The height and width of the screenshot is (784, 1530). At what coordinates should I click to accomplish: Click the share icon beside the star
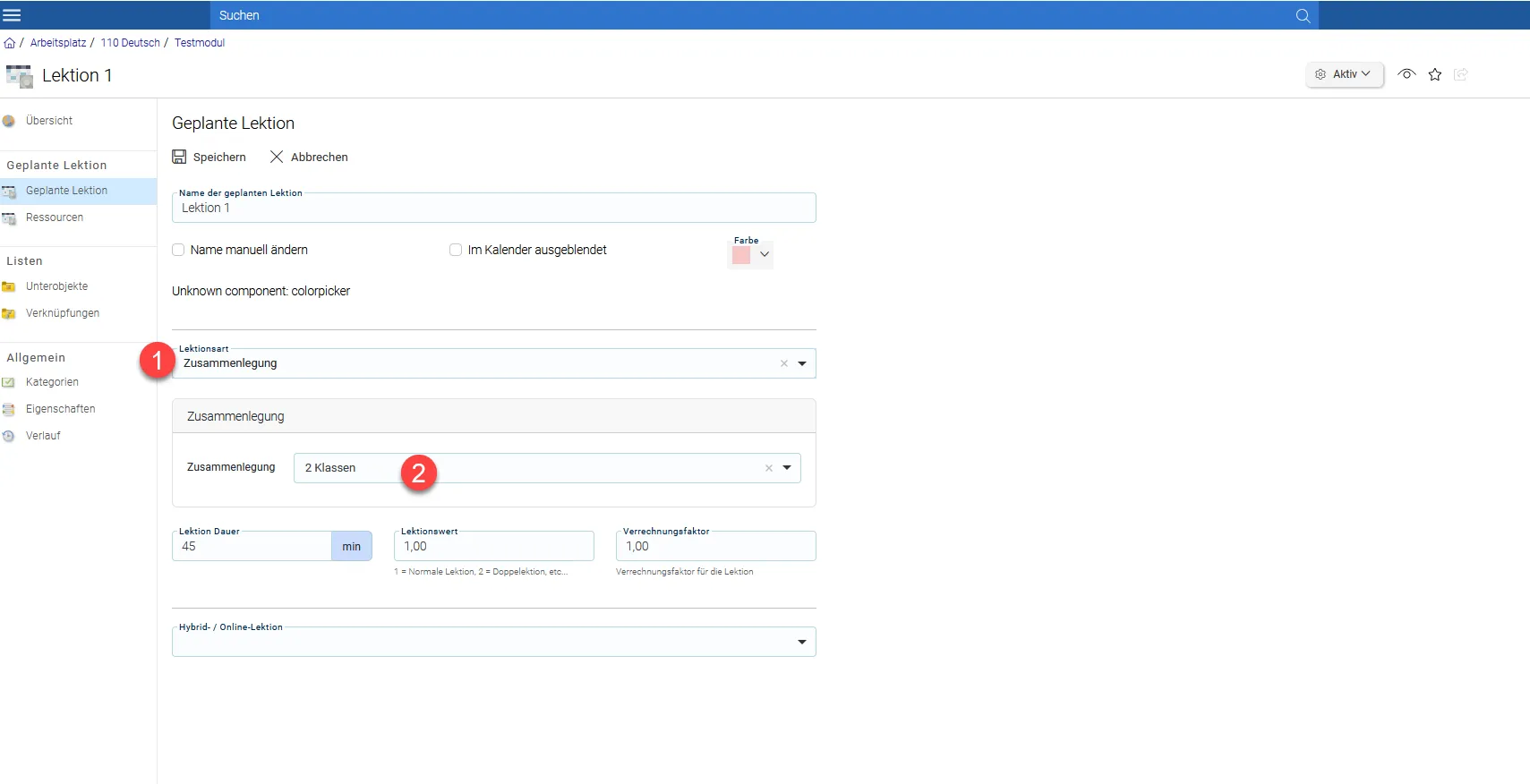coord(1461,74)
